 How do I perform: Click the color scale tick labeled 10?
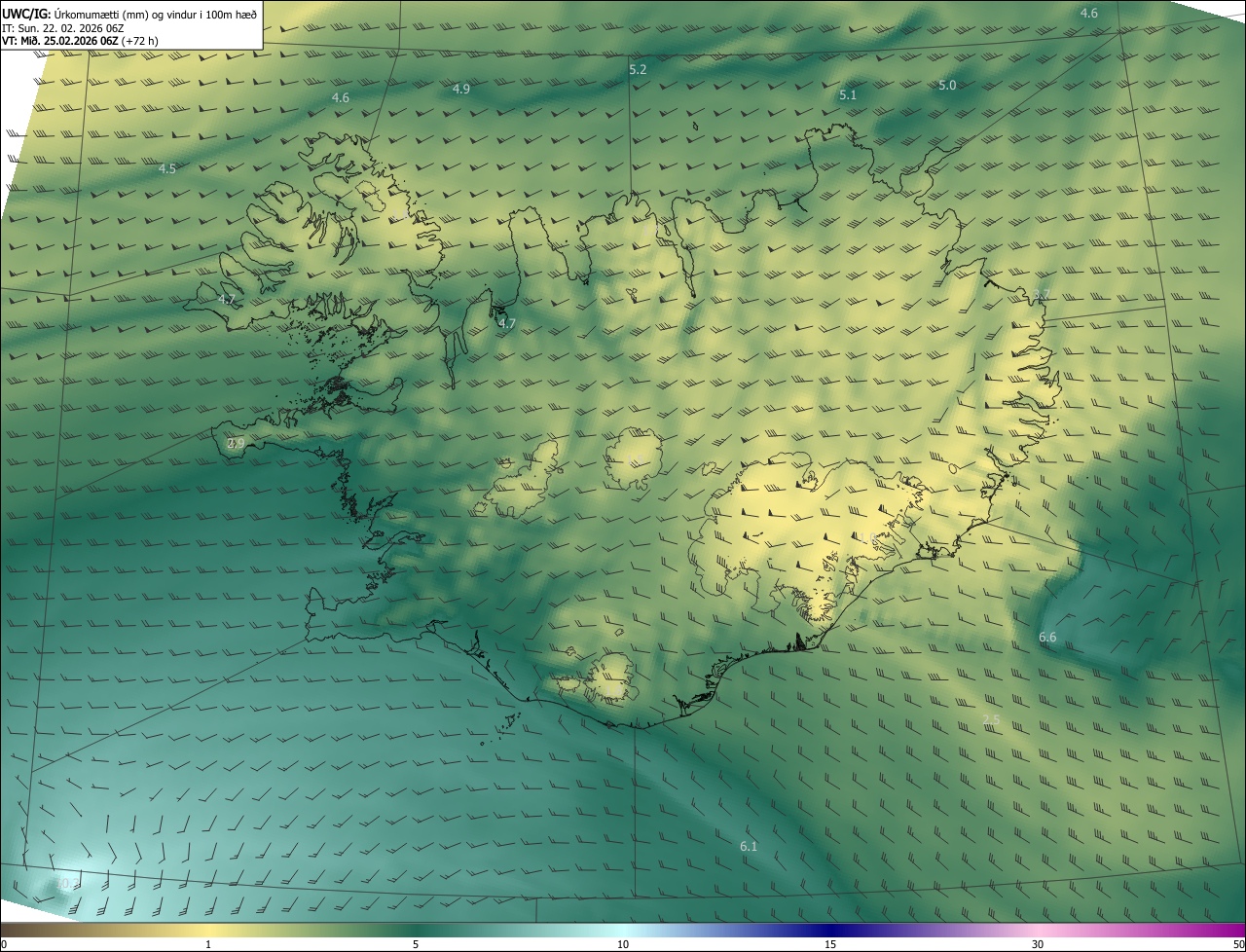pos(623,944)
